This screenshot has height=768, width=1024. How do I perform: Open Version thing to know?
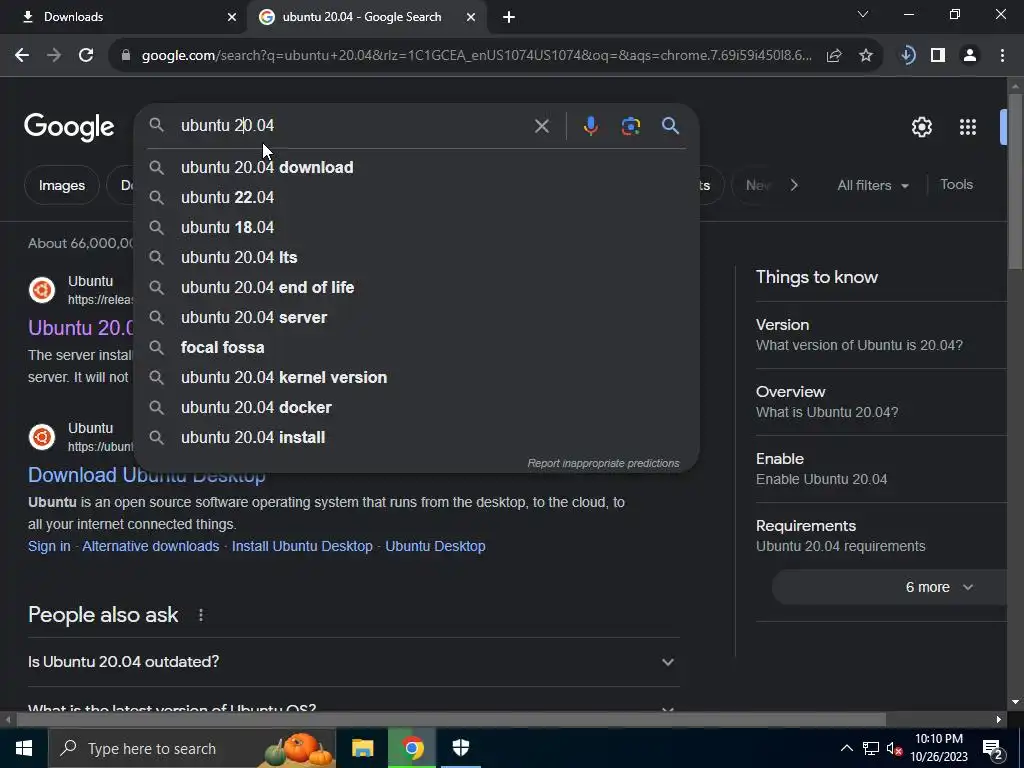click(x=881, y=335)
